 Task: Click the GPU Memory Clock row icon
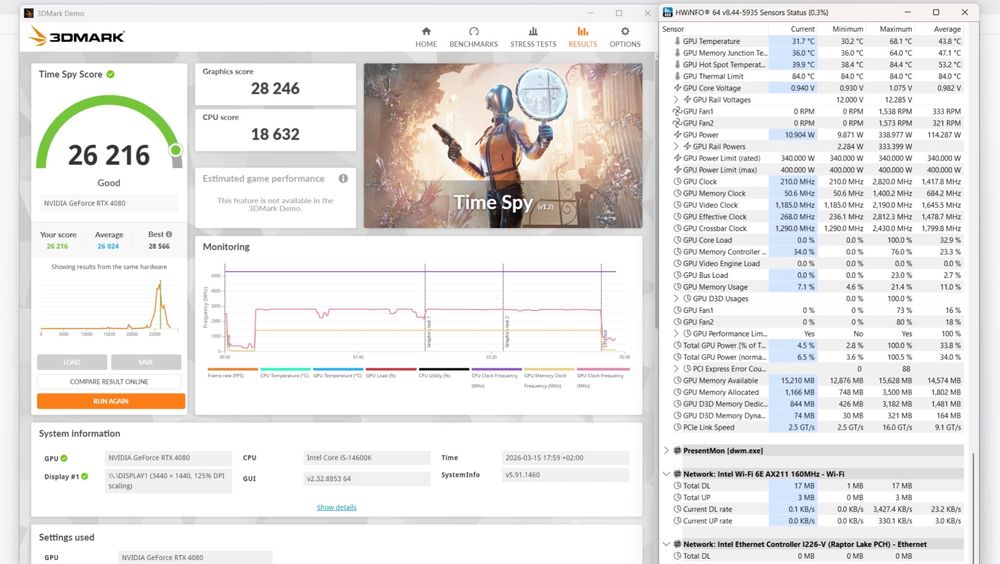point(677,193)
